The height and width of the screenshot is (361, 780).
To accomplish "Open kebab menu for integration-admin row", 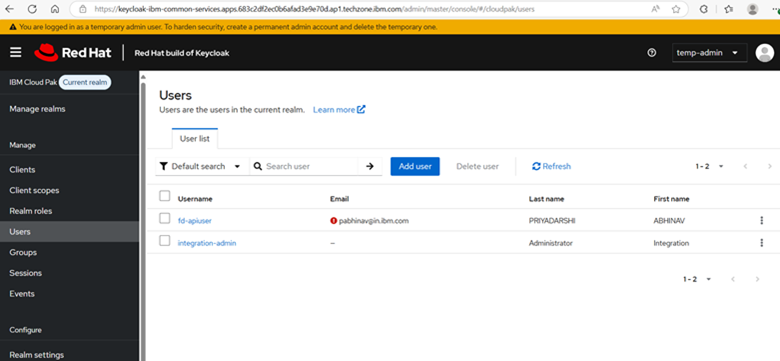I will [x=762, y=243].
